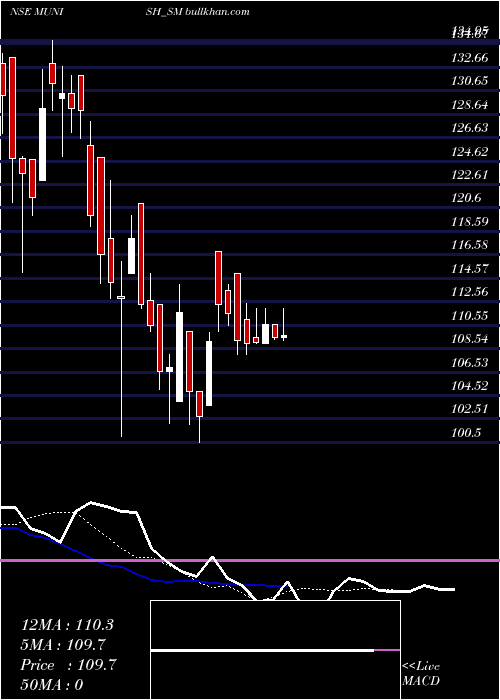
Task: Click the MACD histogram box
Action: (x=275, y=650)
